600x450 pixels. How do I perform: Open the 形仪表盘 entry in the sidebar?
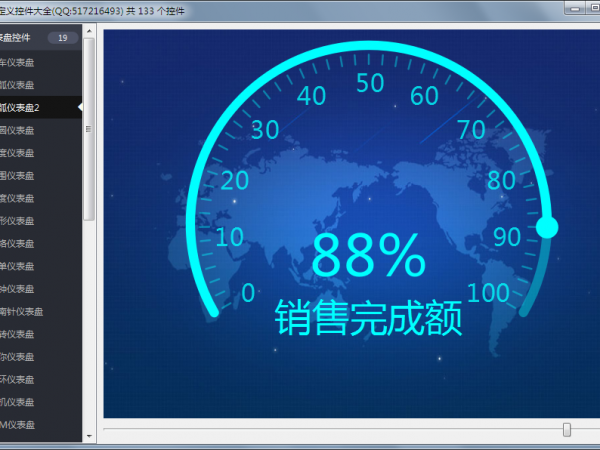tap(18, 221)
